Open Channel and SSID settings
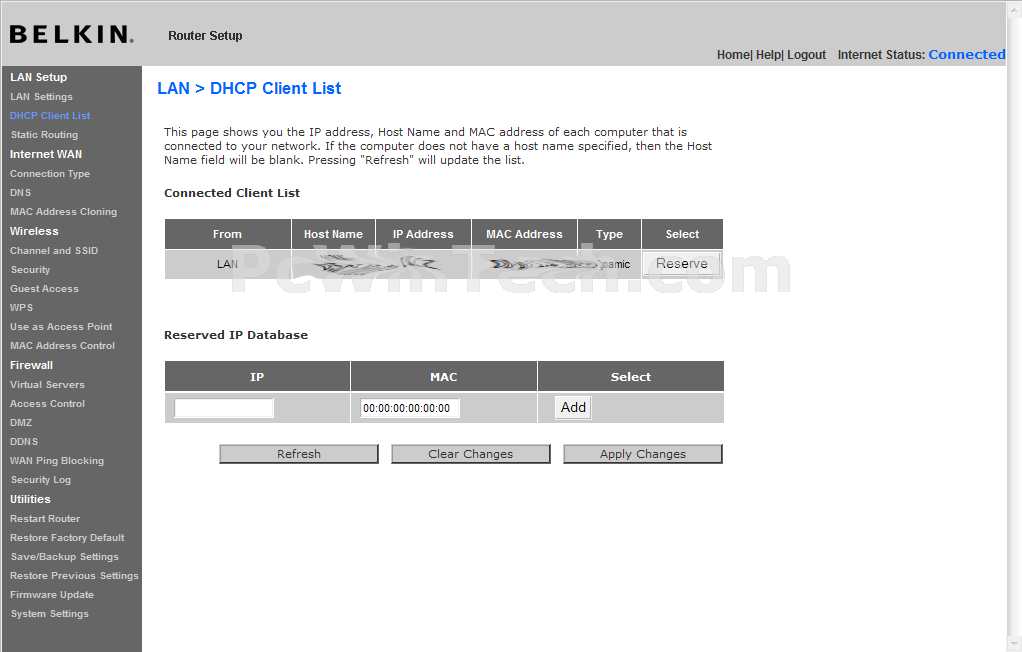Screen dimensions: 1022x652 [54, 250]
